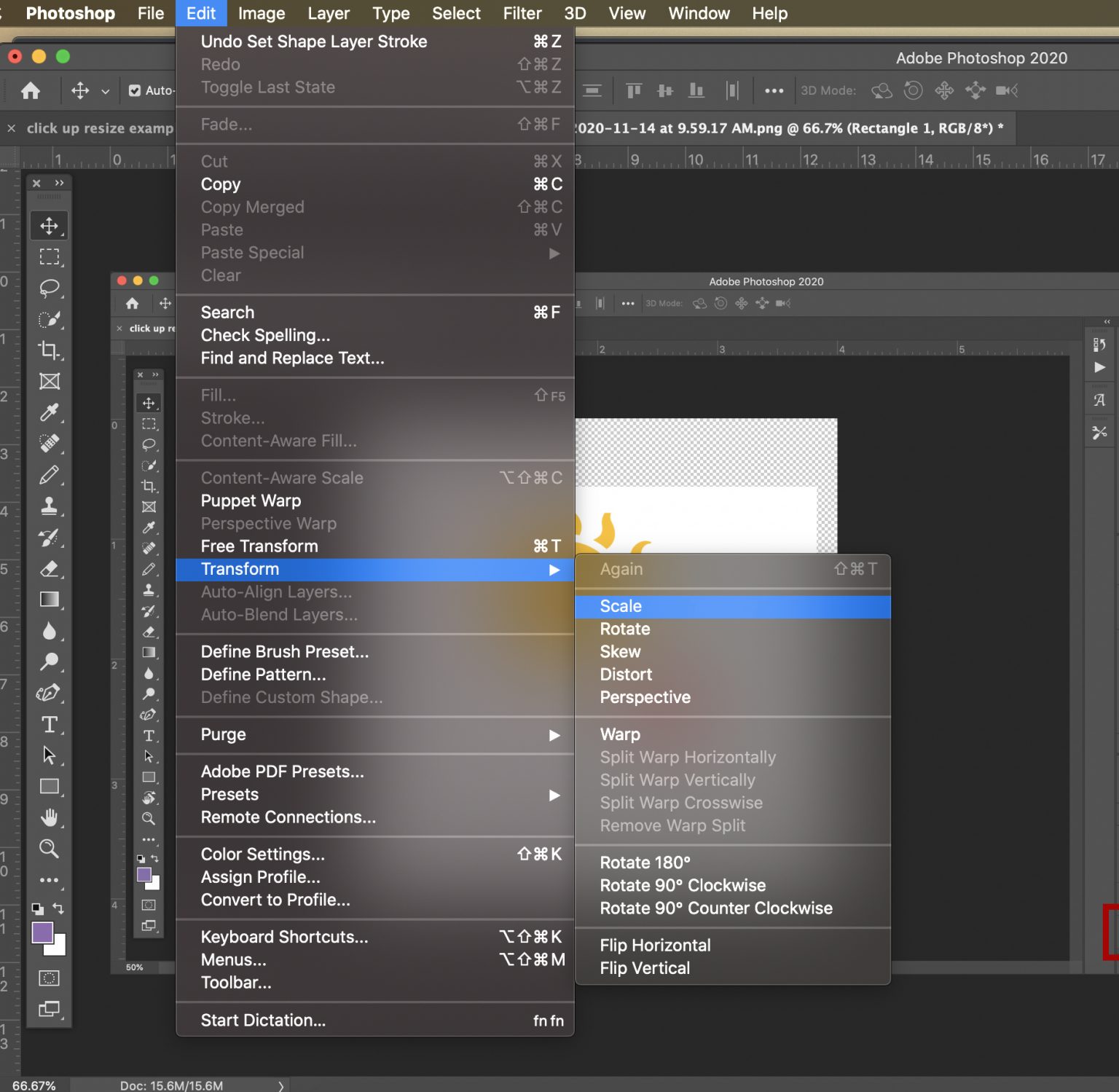
Task: Open the Actions panel
Action: (x=1100, y=368)
